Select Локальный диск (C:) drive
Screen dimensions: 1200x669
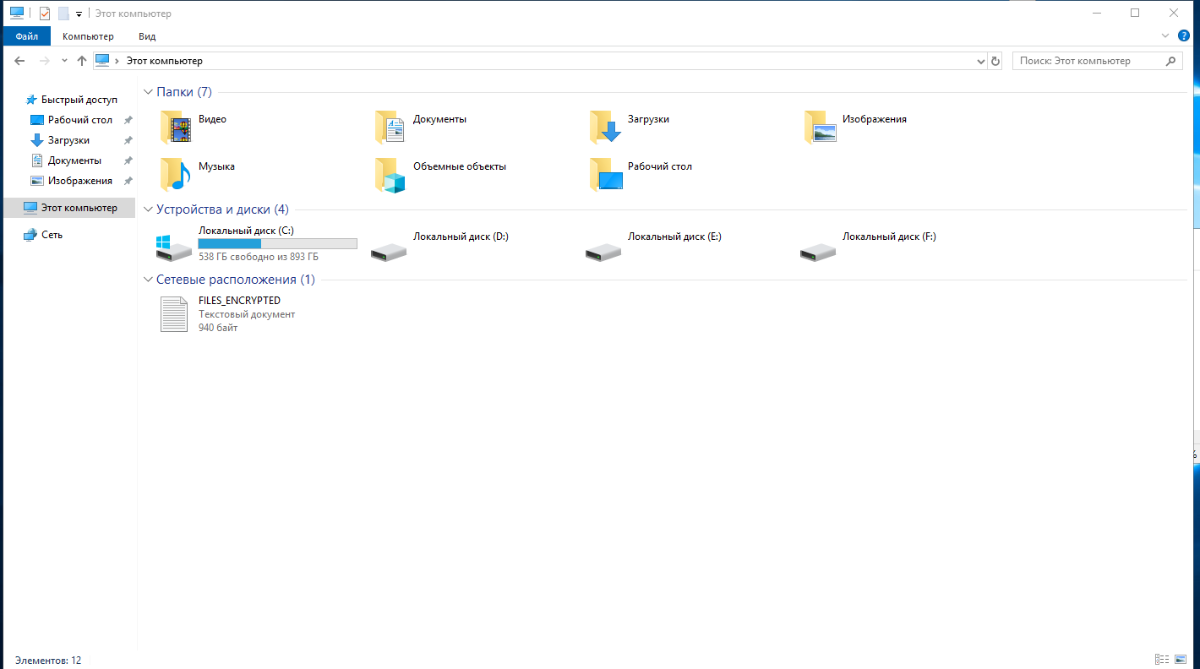(257, 245)
